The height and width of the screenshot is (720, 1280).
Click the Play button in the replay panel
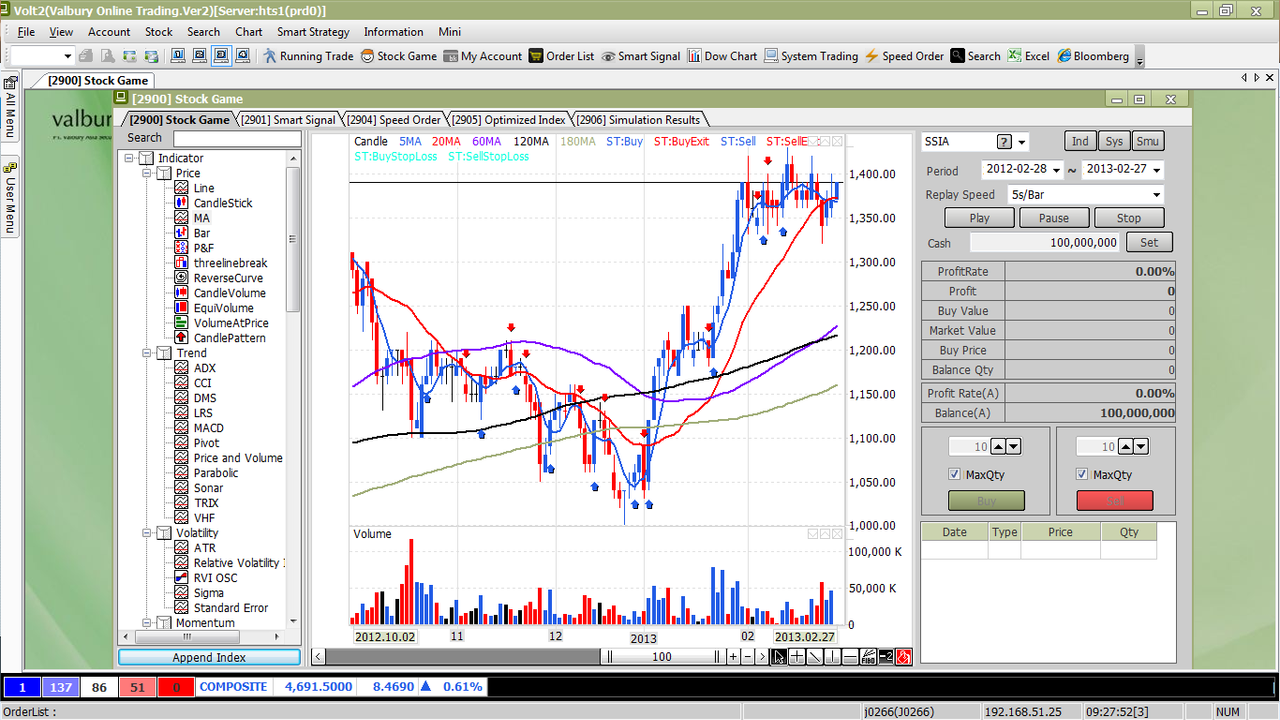click(x=978, y=217)
